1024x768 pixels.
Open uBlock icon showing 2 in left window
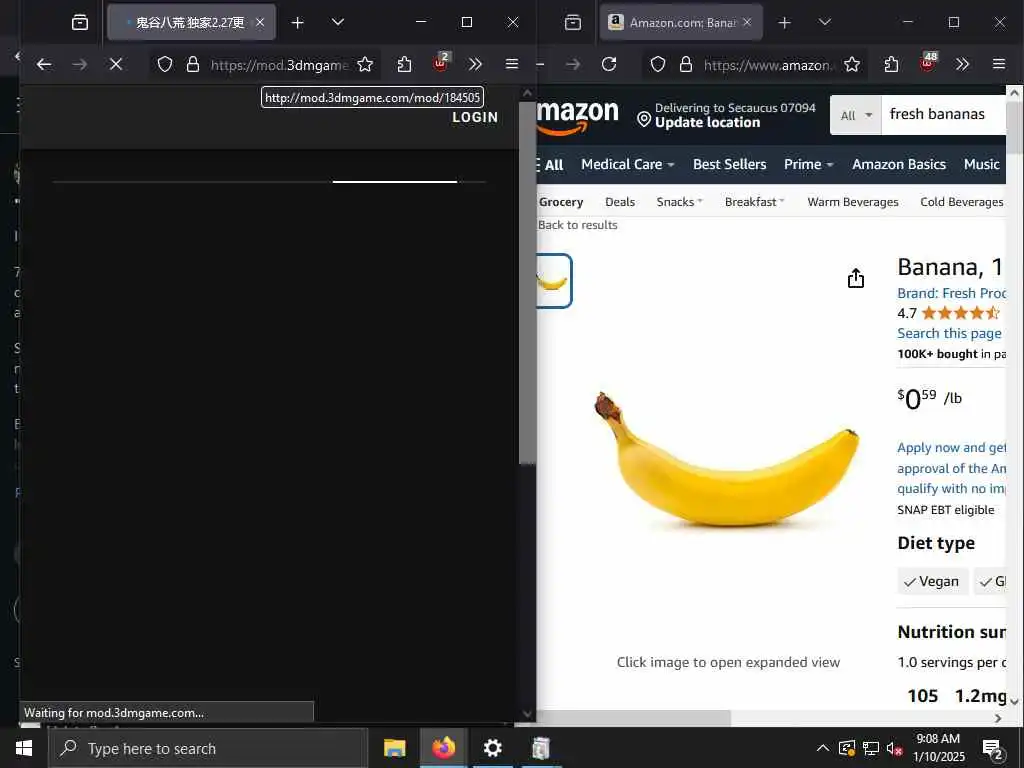[441, 62]
